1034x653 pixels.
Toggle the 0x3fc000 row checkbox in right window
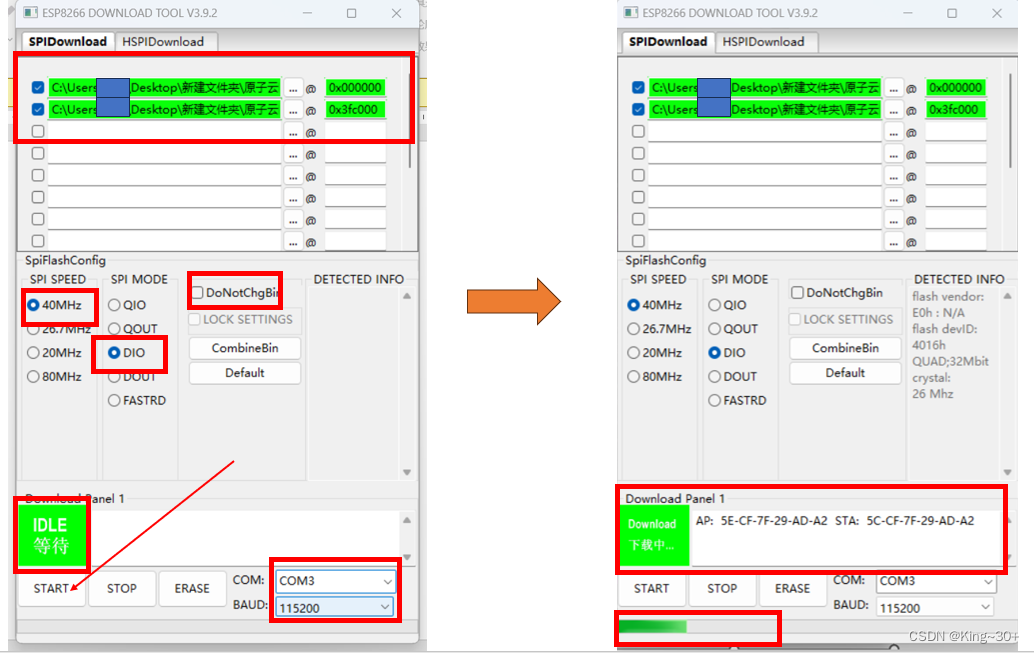(x=638, y=109)
